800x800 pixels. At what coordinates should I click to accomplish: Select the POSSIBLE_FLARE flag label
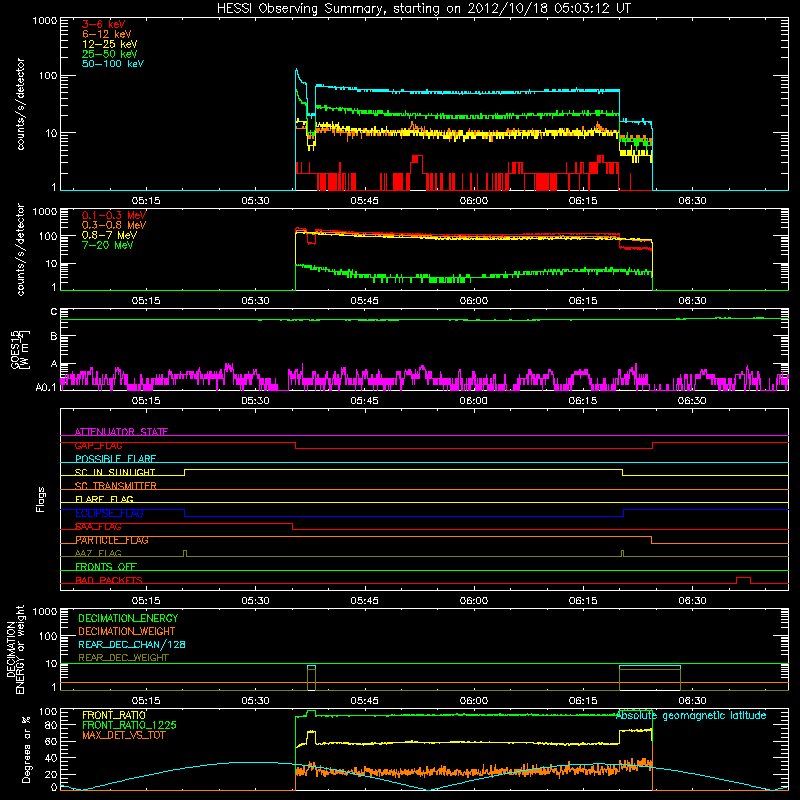tap(115, 459)
